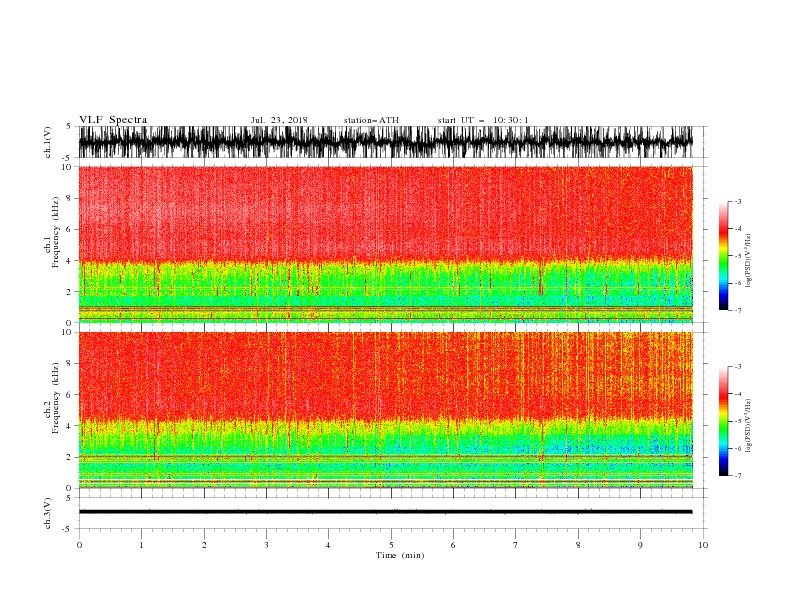
Task: Click the time axis tick label "7"
Action: (x=515, y=545)
